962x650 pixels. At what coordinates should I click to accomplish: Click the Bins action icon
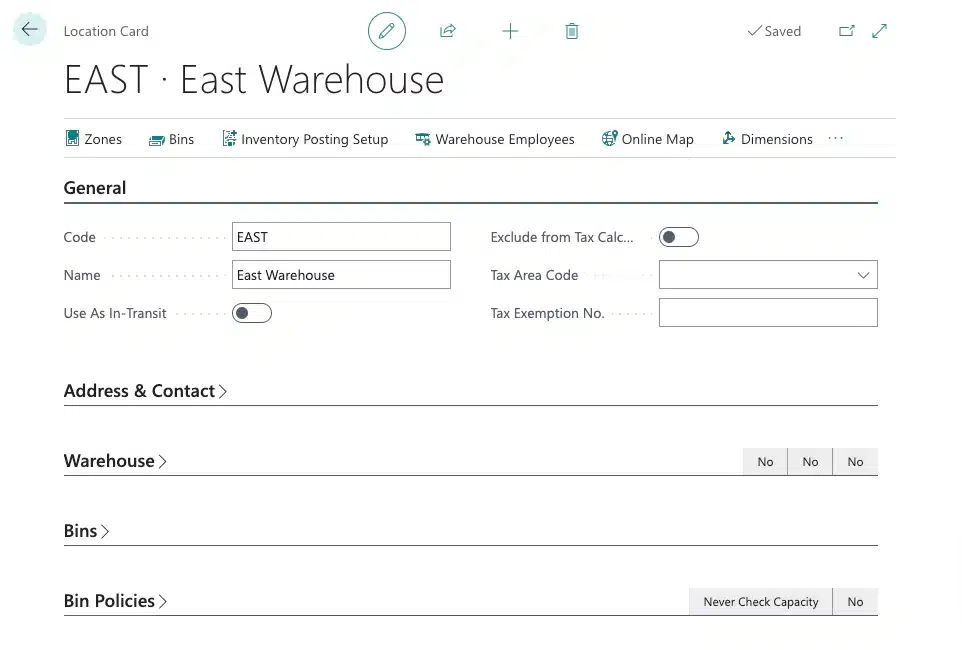point(156,140)
